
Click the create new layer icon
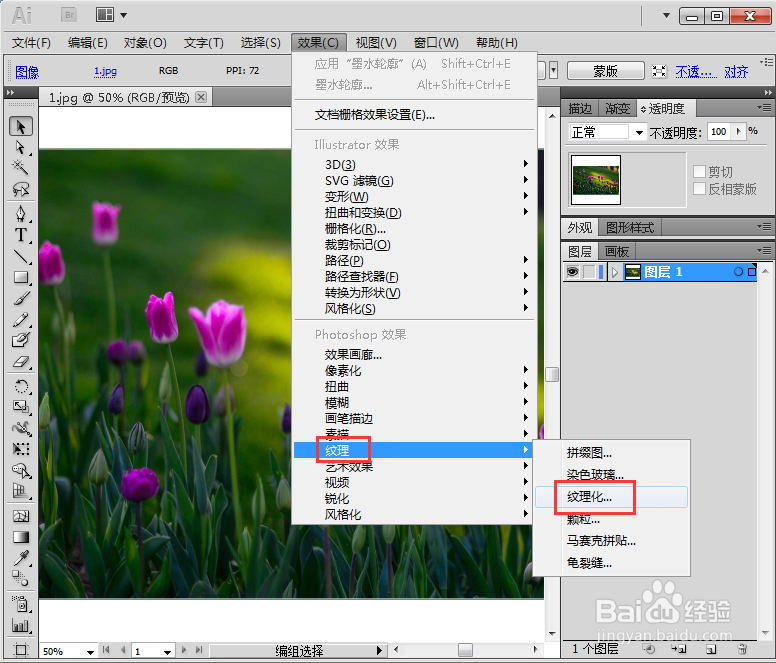[x=711, y=649]
